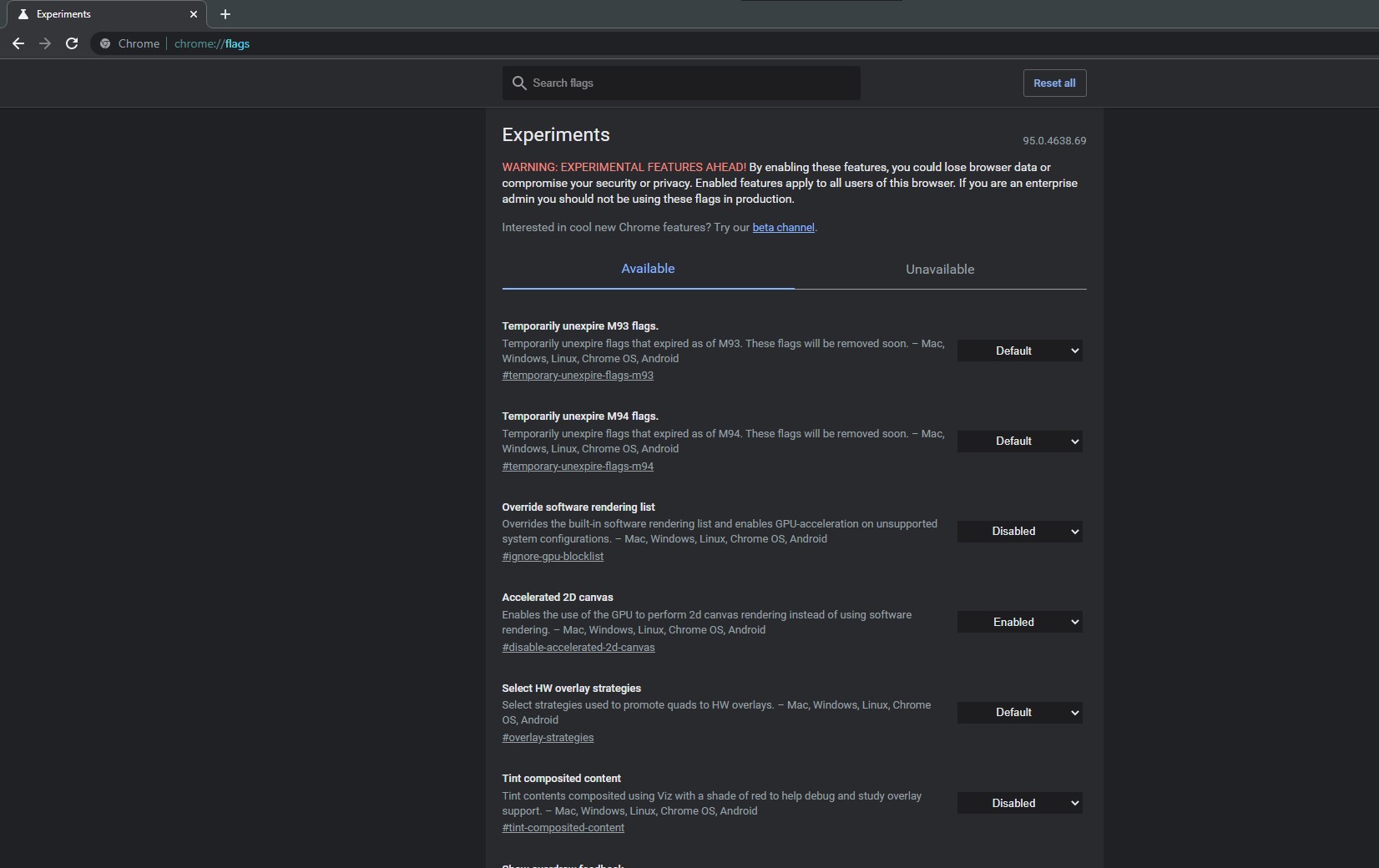Open the beta channel link
Viewport: 1379px width, 868px height.
[x=783, y=227]
